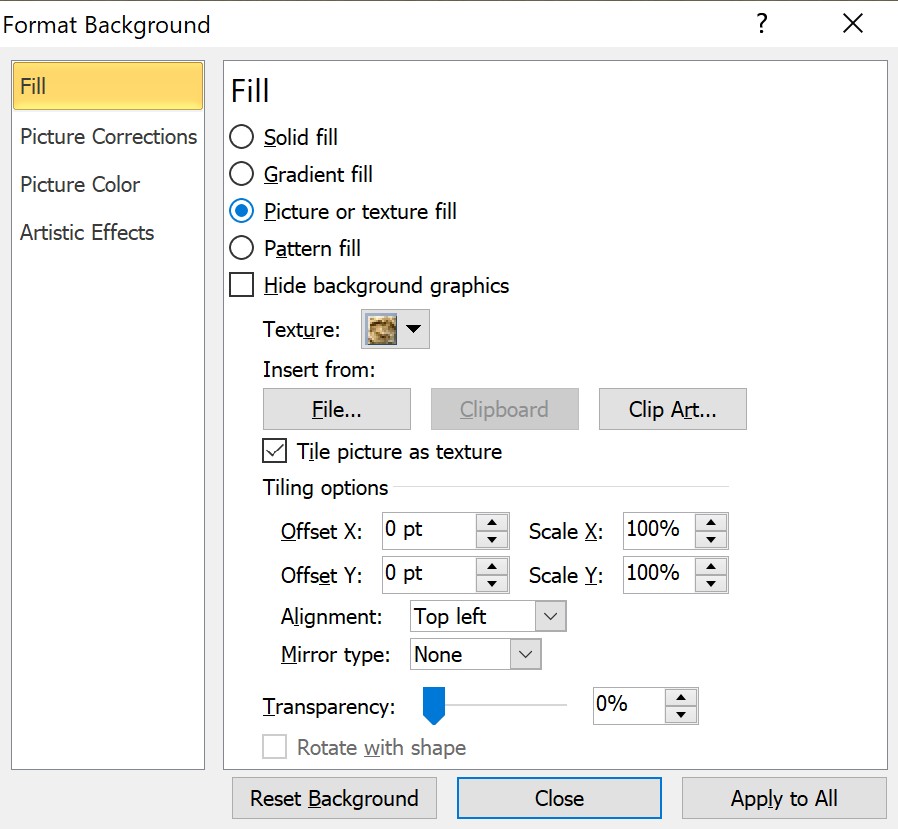The image size is (898, 829).
Task: Click the File... insert button
Action: tap(336, 410)
